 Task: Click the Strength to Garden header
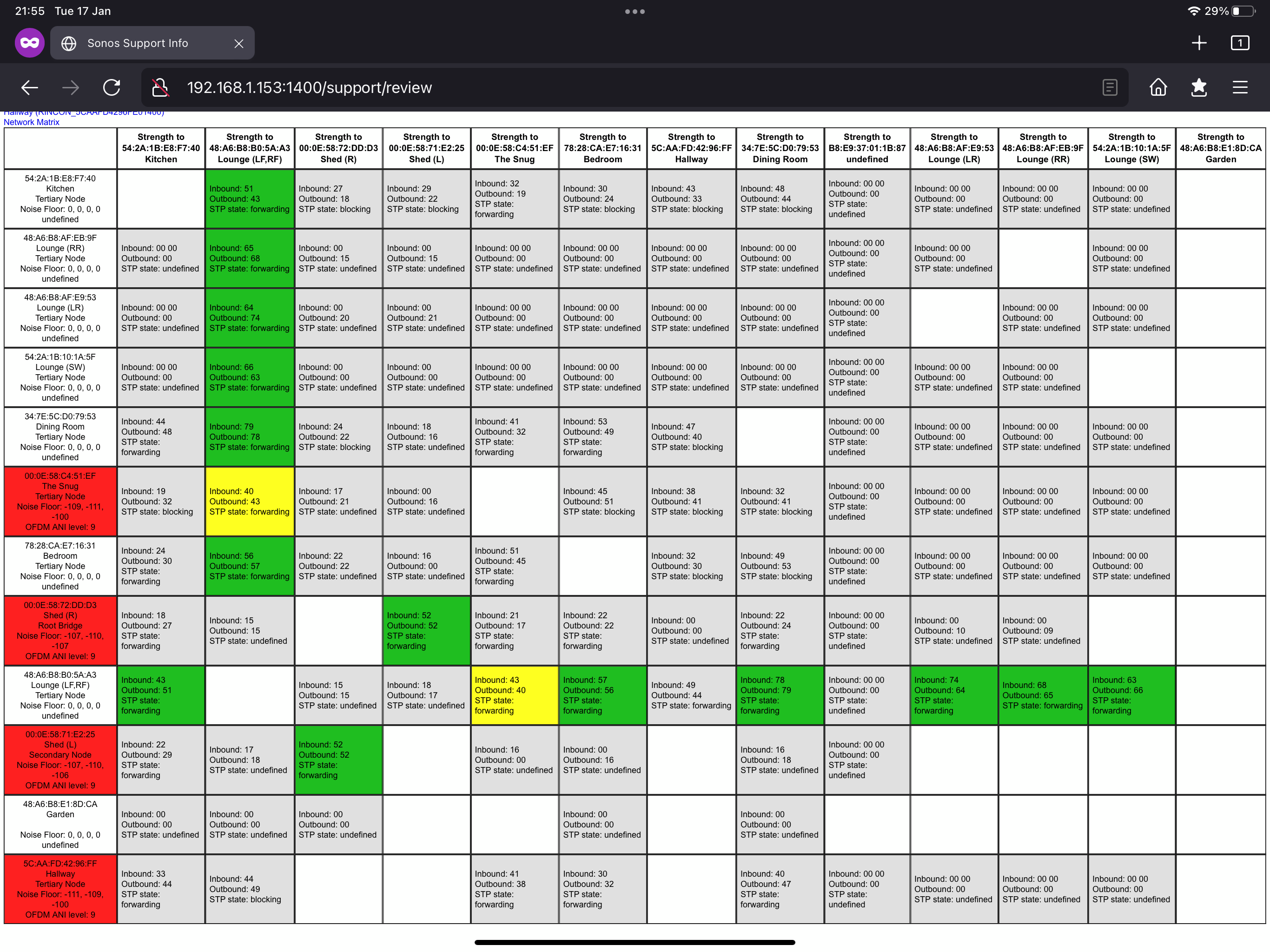point(1221,148)
